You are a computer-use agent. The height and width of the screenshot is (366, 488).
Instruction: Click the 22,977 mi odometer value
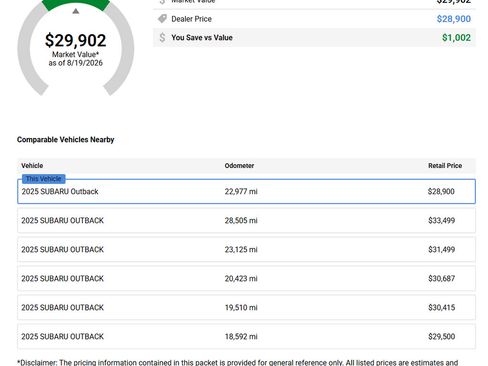point(241,192)
